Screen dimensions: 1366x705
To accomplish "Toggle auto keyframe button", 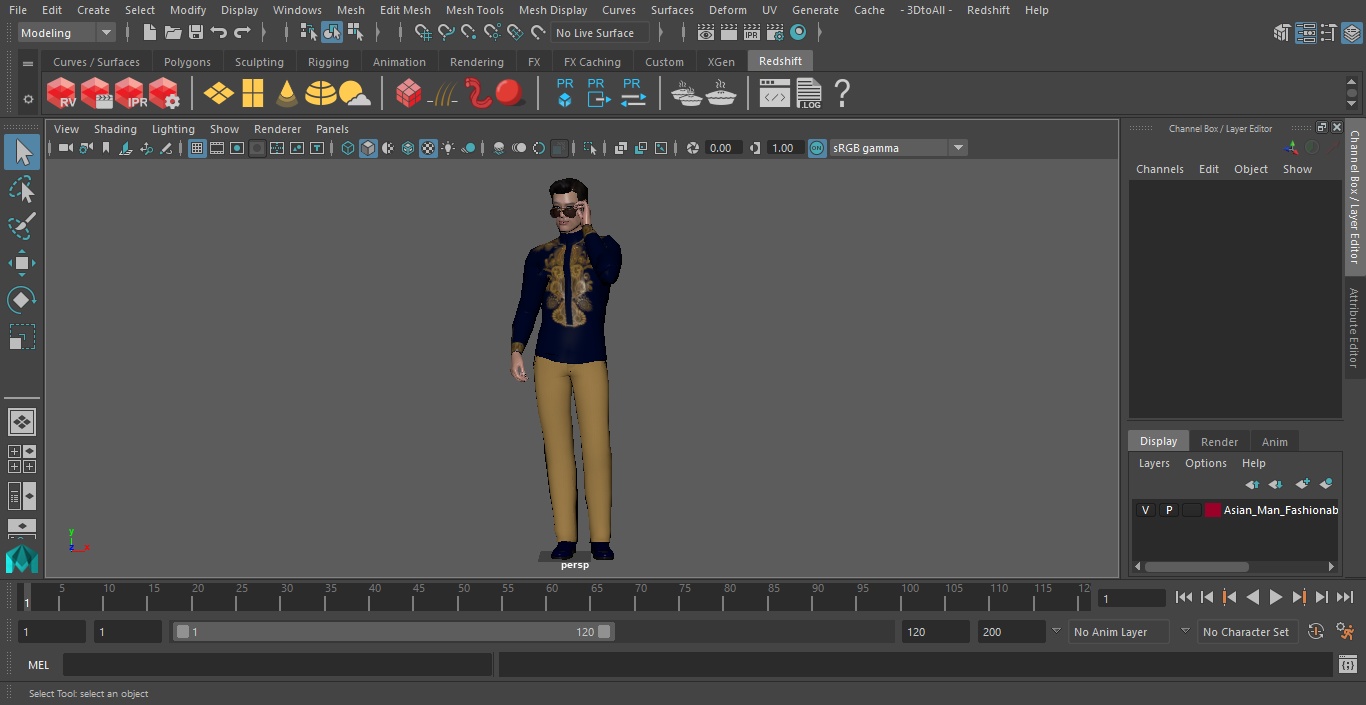I will coord(1316,632).
